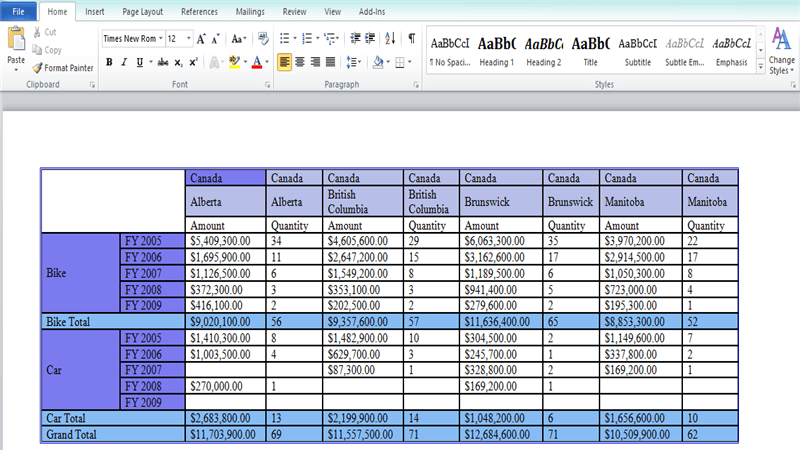Open the font name dropdown
Viewport: 800px width, 450px height.
161,39
